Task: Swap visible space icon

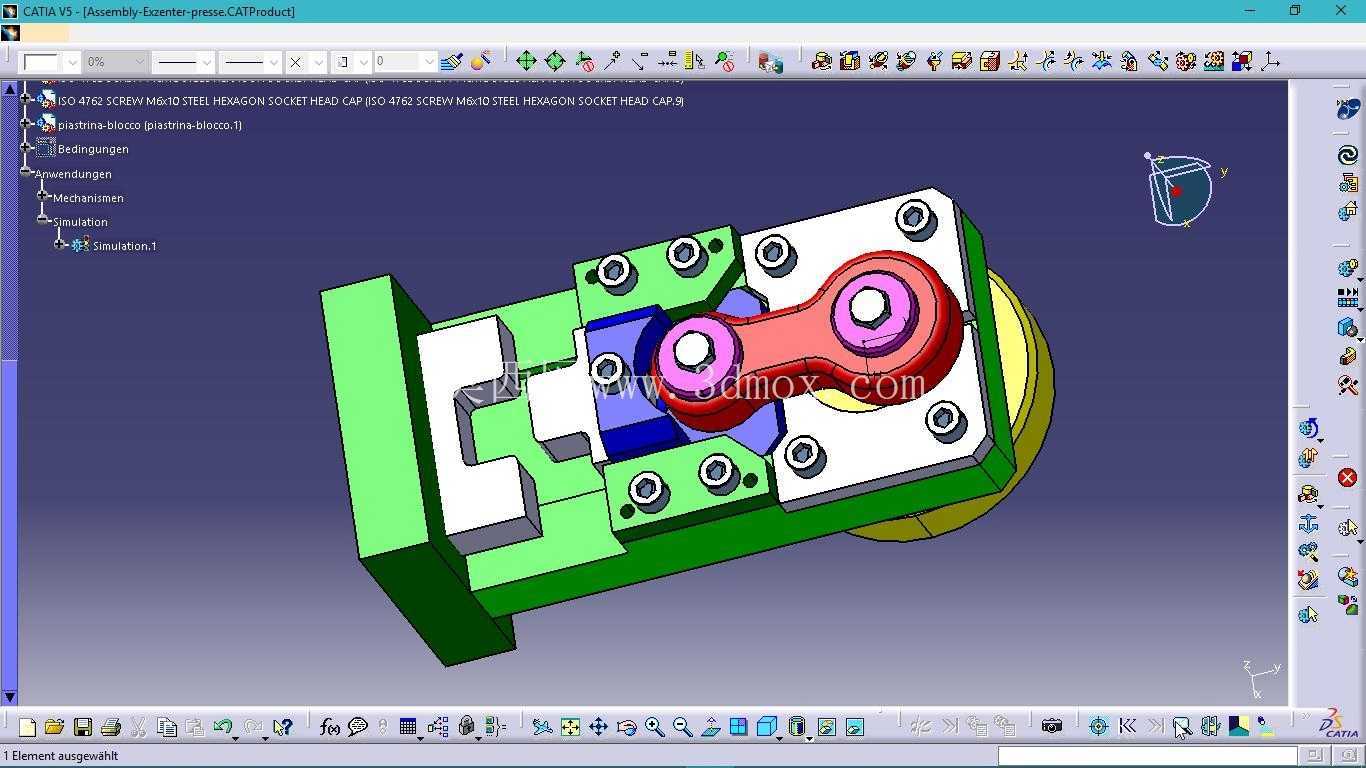Action: click(x=854, y=727)
